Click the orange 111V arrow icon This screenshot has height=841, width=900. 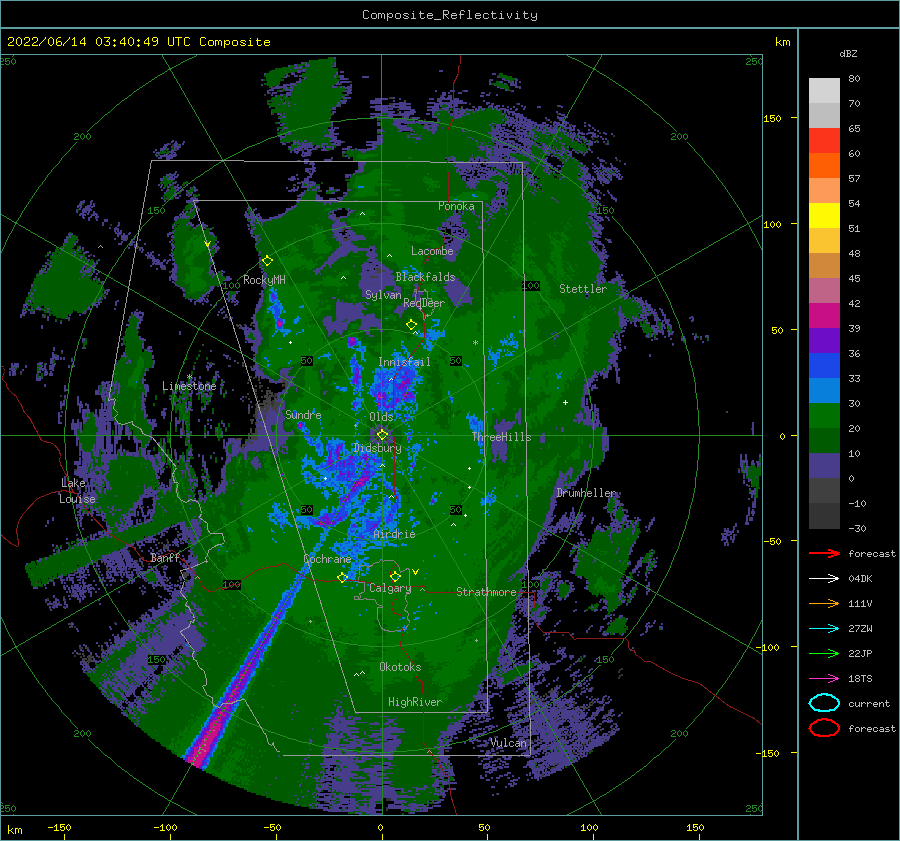pos(824,603)
